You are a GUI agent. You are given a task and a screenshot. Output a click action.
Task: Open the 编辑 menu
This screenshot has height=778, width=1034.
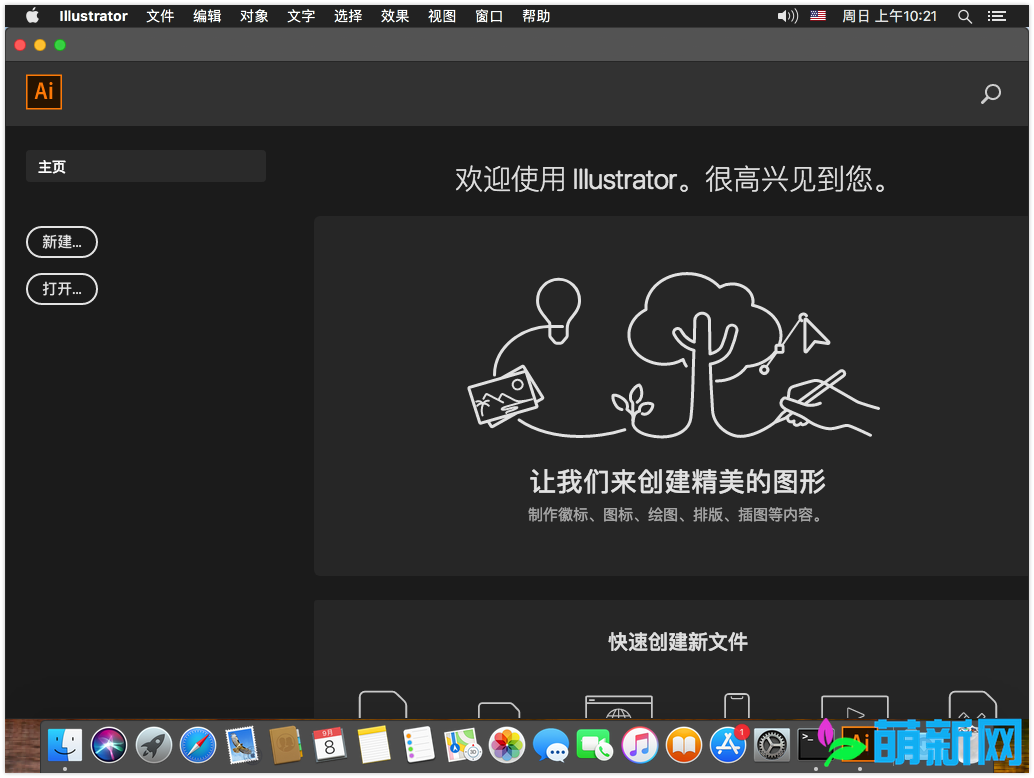pos(207,16)
